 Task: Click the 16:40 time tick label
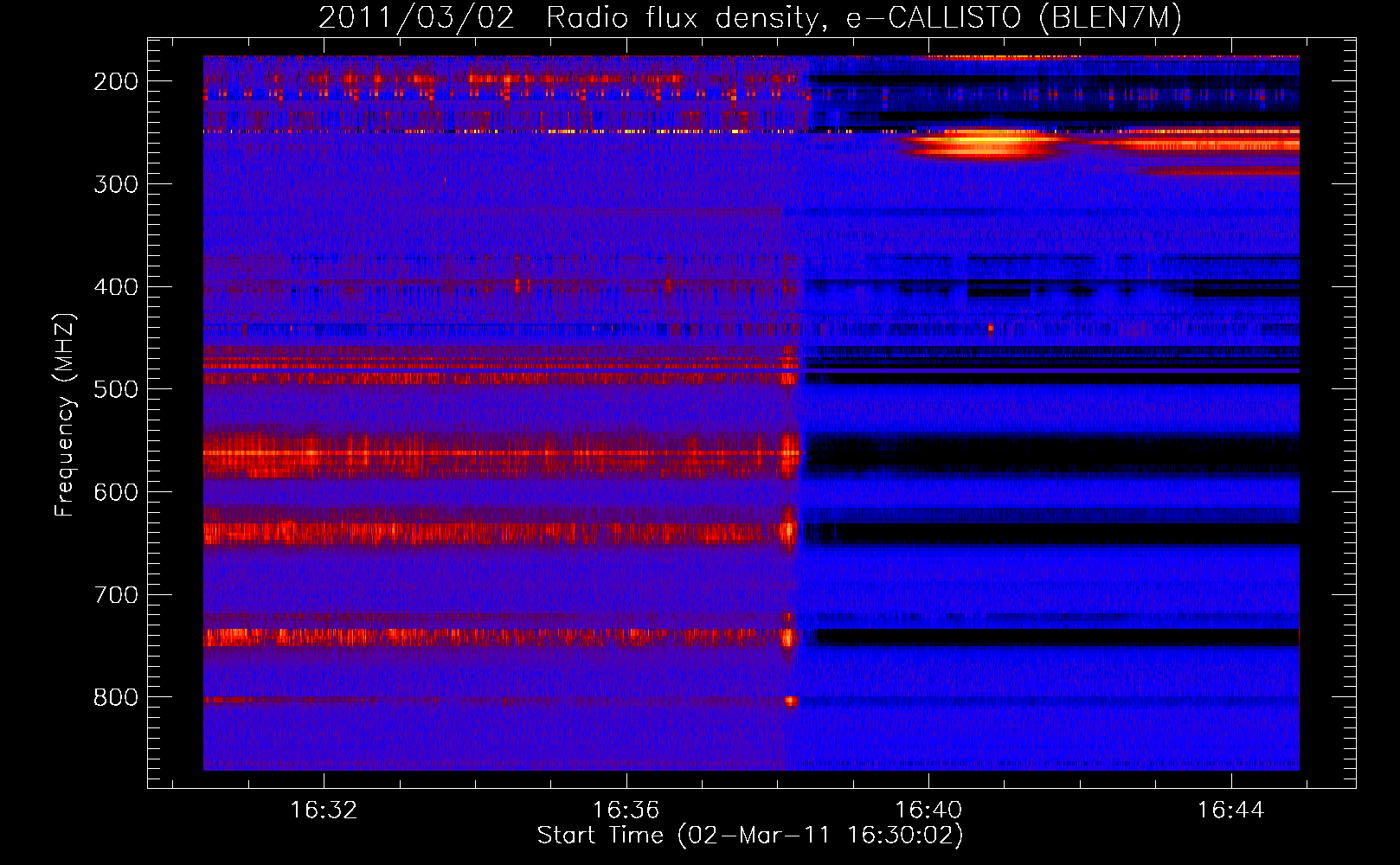pos(928,811)
